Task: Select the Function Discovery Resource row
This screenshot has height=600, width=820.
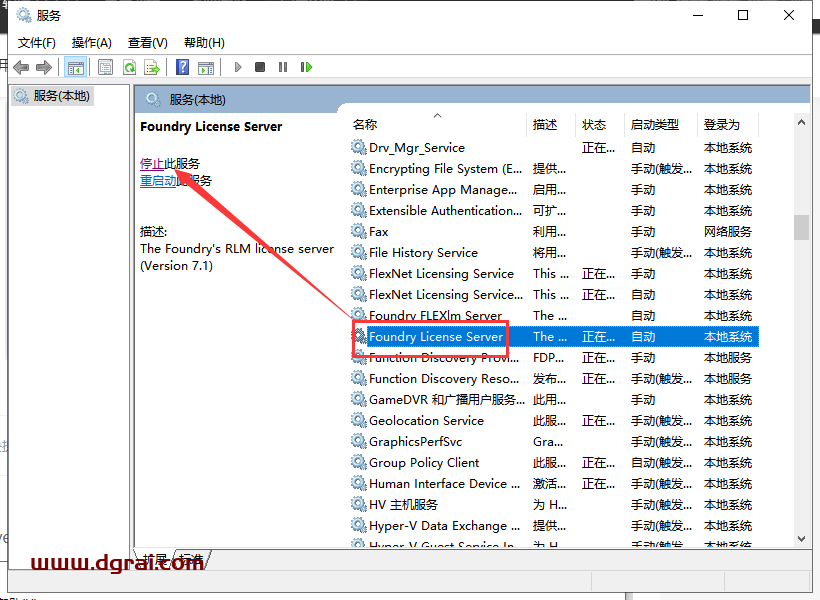Action: click(554, 378)
